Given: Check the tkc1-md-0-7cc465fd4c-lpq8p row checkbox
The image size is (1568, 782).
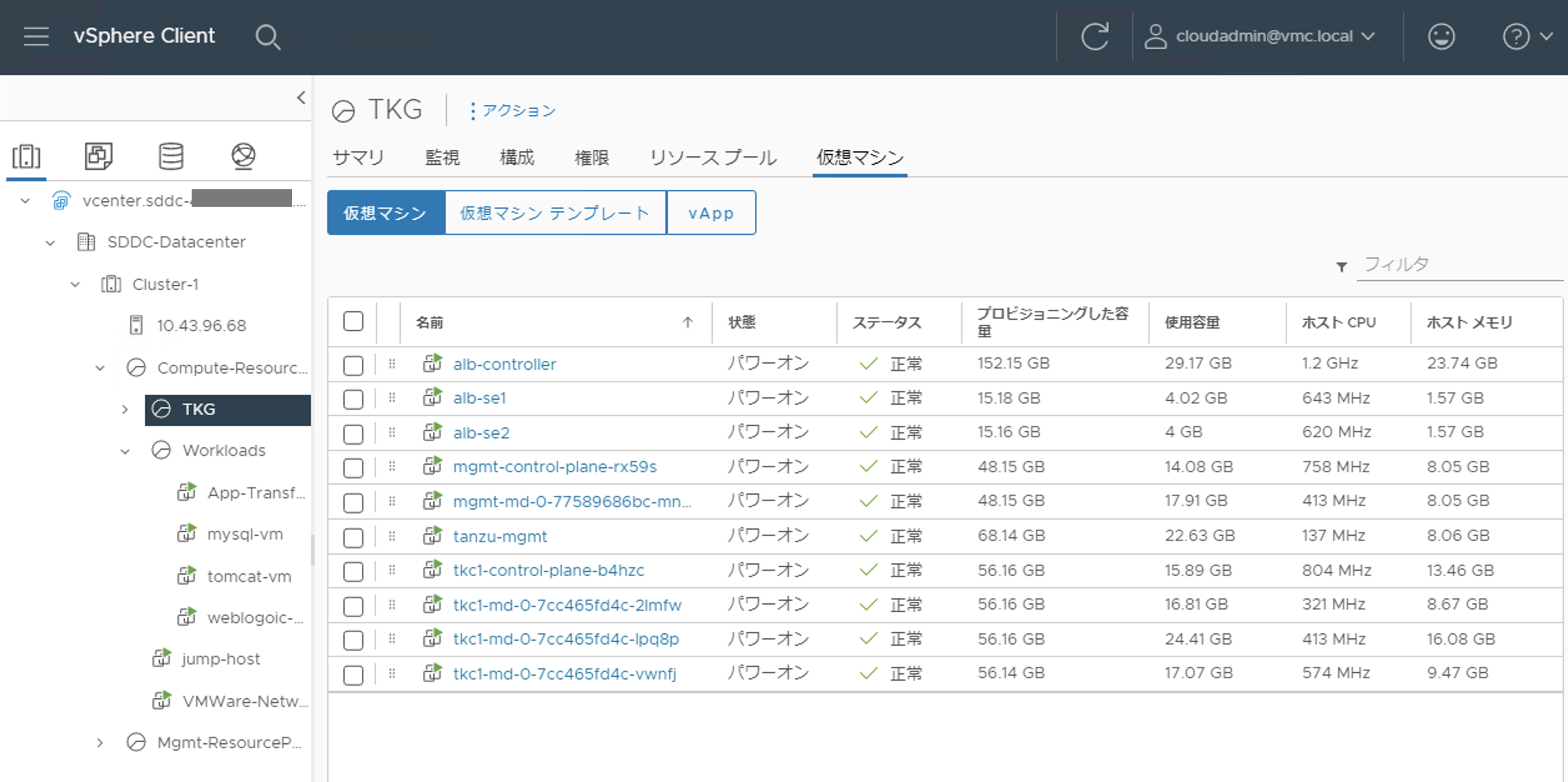Looking at the screenshot, I should point(353,640).
